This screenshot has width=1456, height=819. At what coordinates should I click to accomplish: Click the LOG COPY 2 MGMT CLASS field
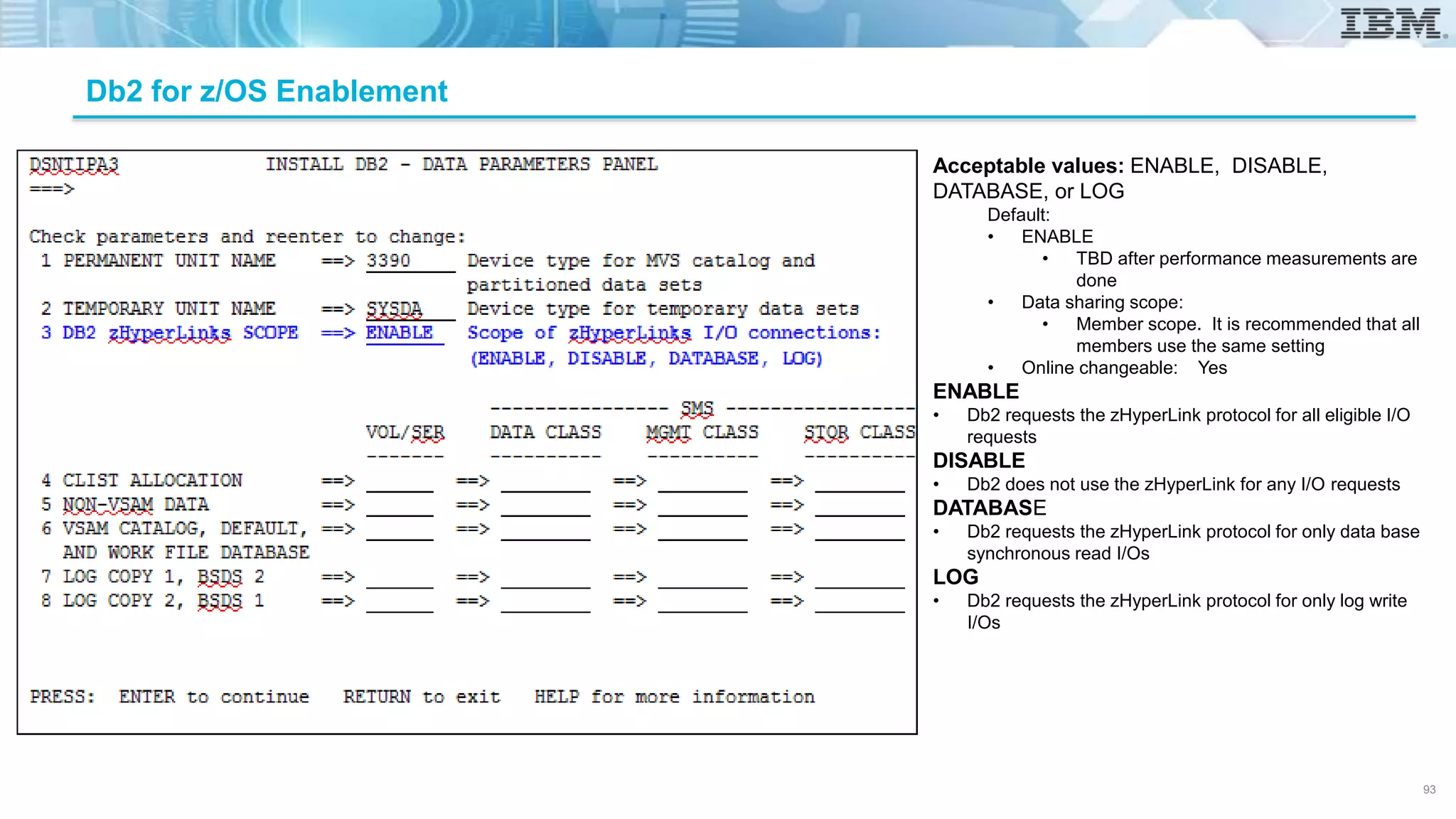[x=702, y=602]
